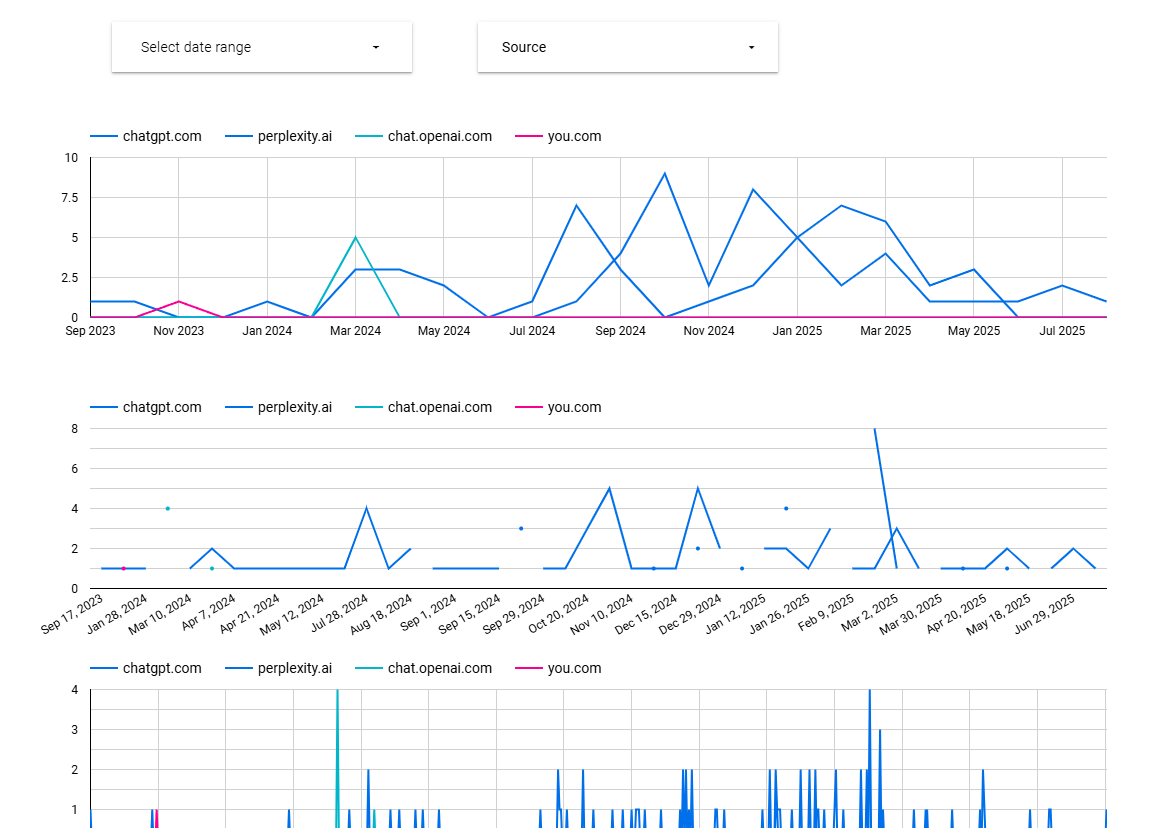Click you.com legend label in middle chart
Viewport: 1164px width, 828px height.
point(574,408)
